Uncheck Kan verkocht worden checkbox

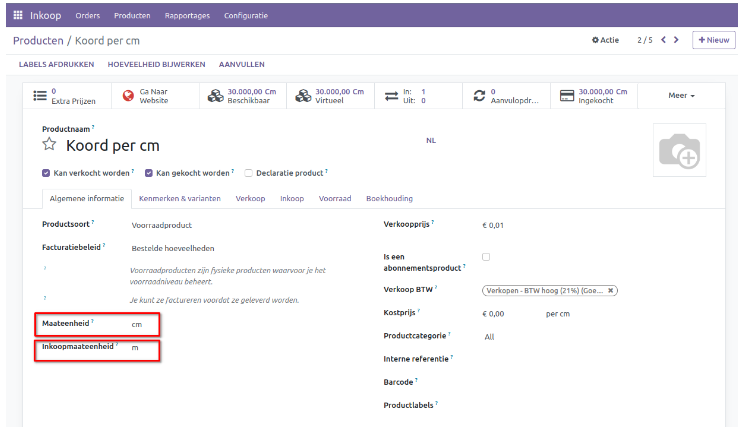[x=46, y=173]
